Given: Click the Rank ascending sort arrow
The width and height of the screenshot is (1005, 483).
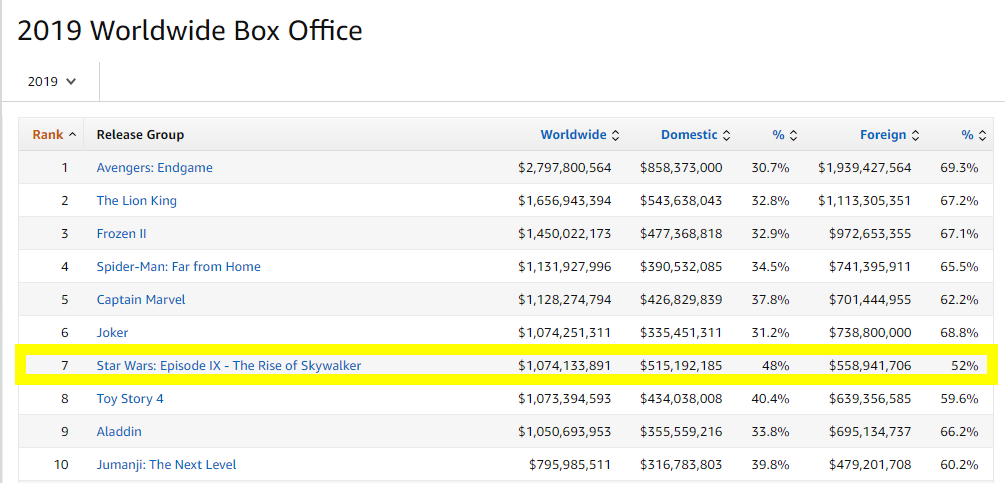Looking at the screenshot, I should click(72, 135).
